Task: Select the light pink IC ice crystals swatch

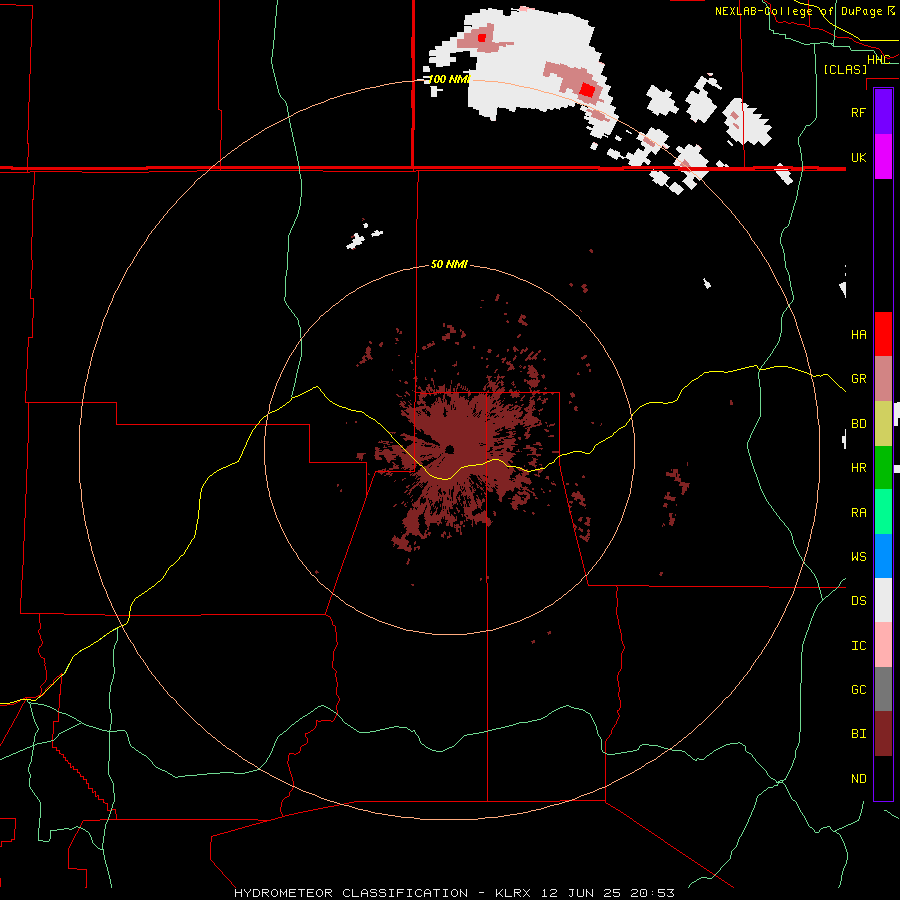Action: [883, 645]
